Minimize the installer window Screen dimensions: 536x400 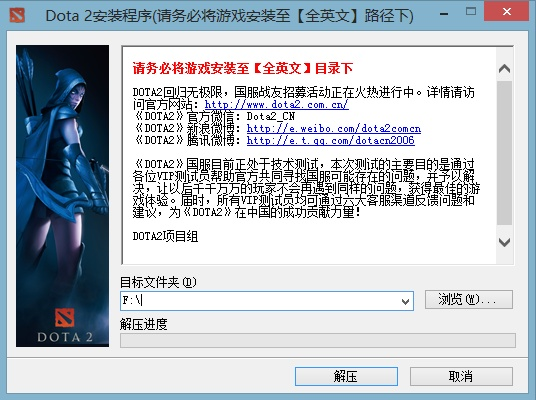444,14
